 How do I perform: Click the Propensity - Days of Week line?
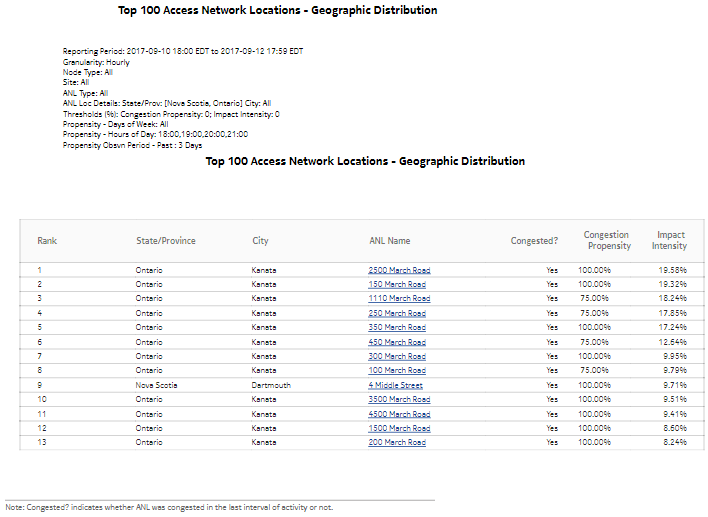point(115,124)
